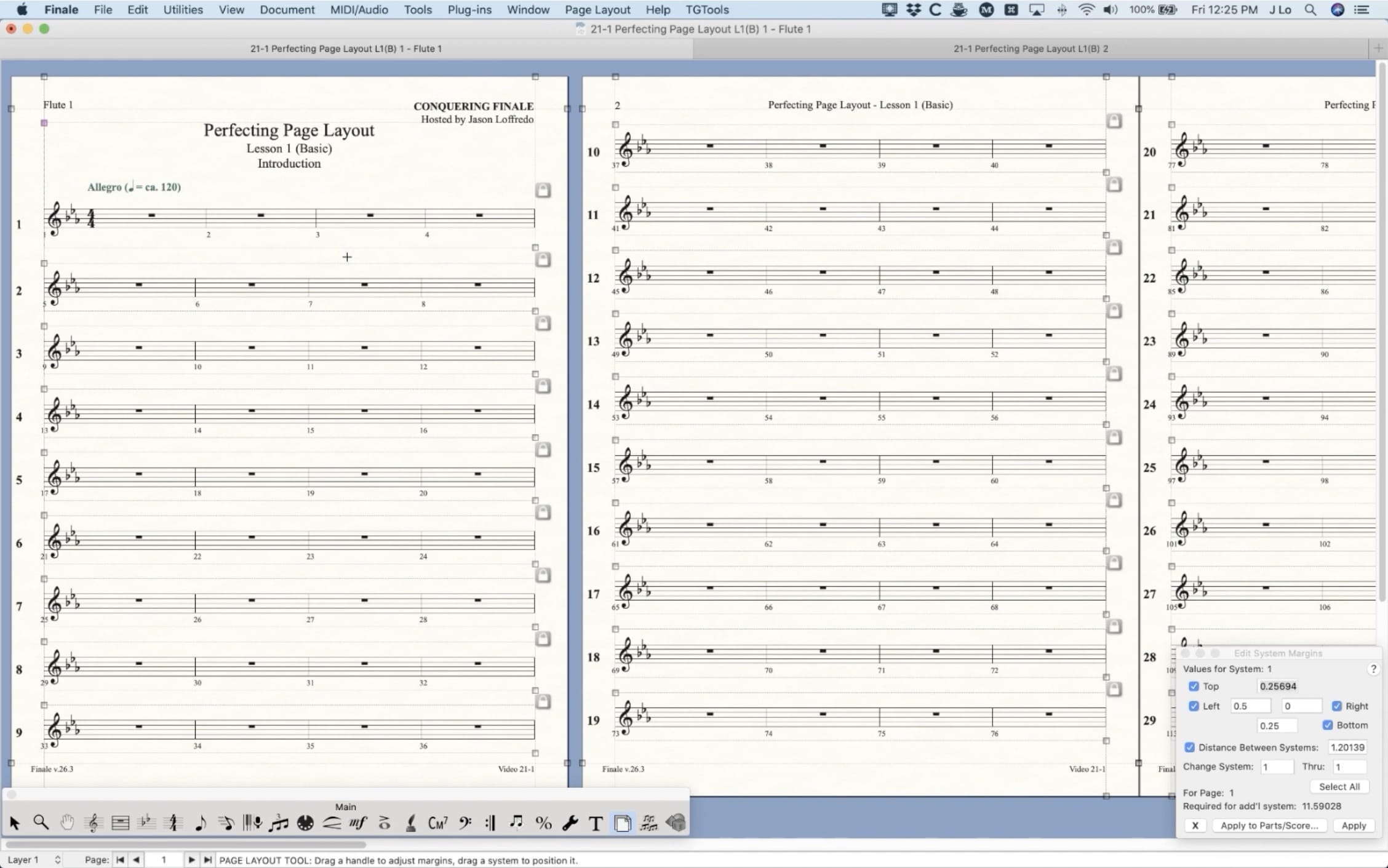The width and height of the screenshot is (1388, 868).
Task: Select the Repeat tool
Action: (x=490, y=822)
